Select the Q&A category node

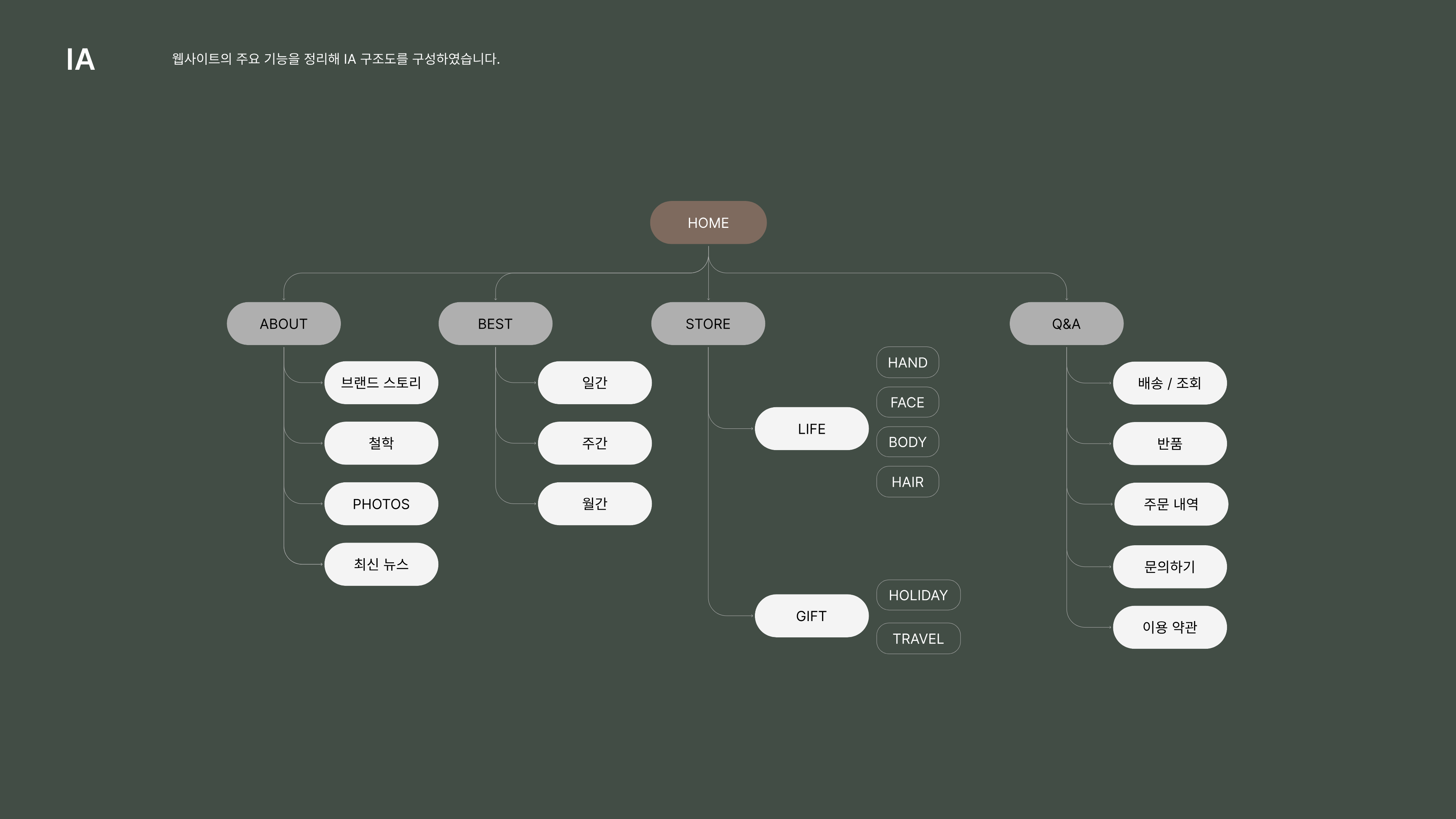[1067, 324]
